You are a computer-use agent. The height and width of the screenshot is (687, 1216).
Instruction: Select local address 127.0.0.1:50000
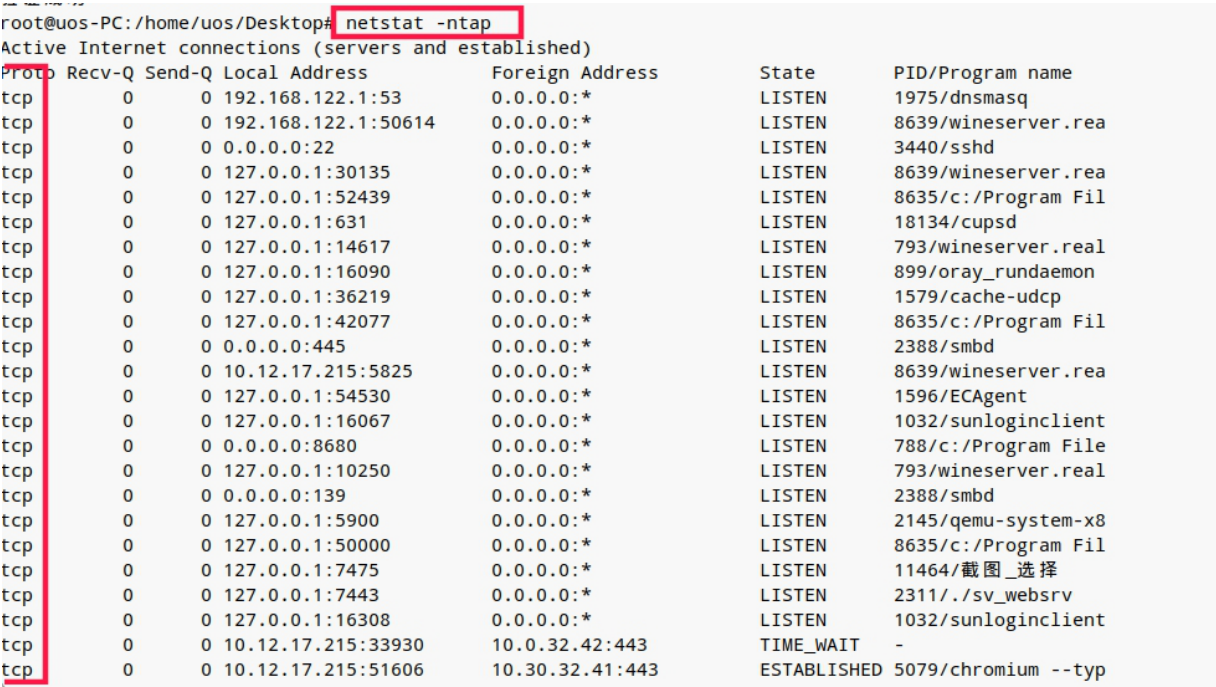tap(307, 546)
